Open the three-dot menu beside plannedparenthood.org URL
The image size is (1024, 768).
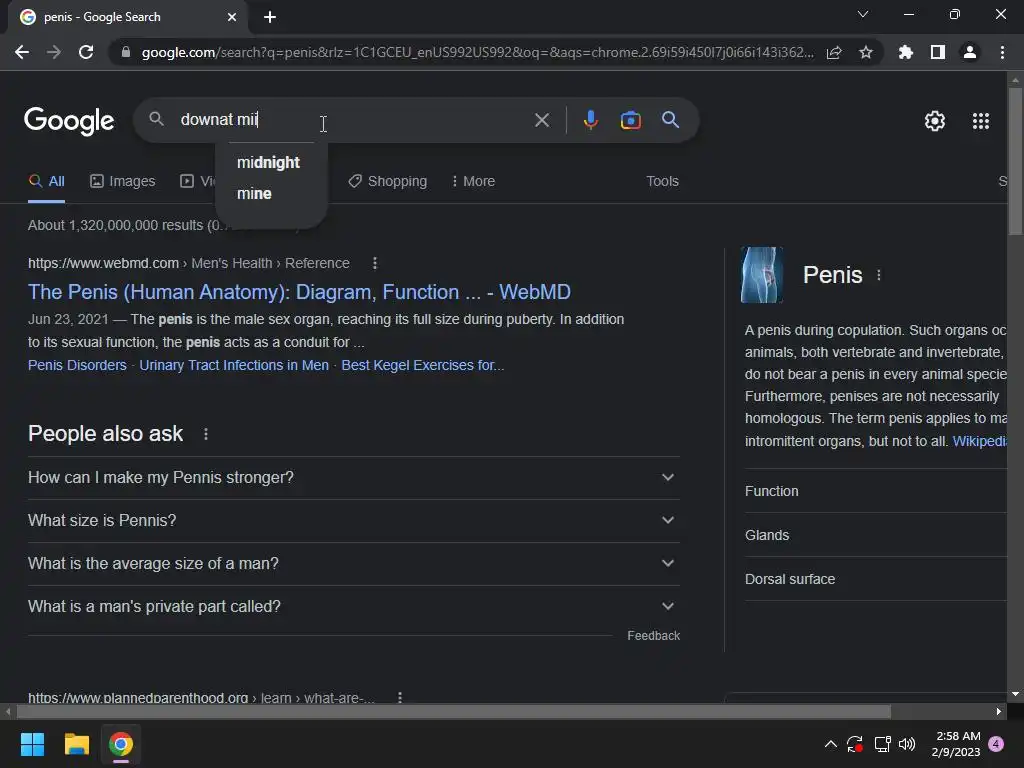click(400, 697)
